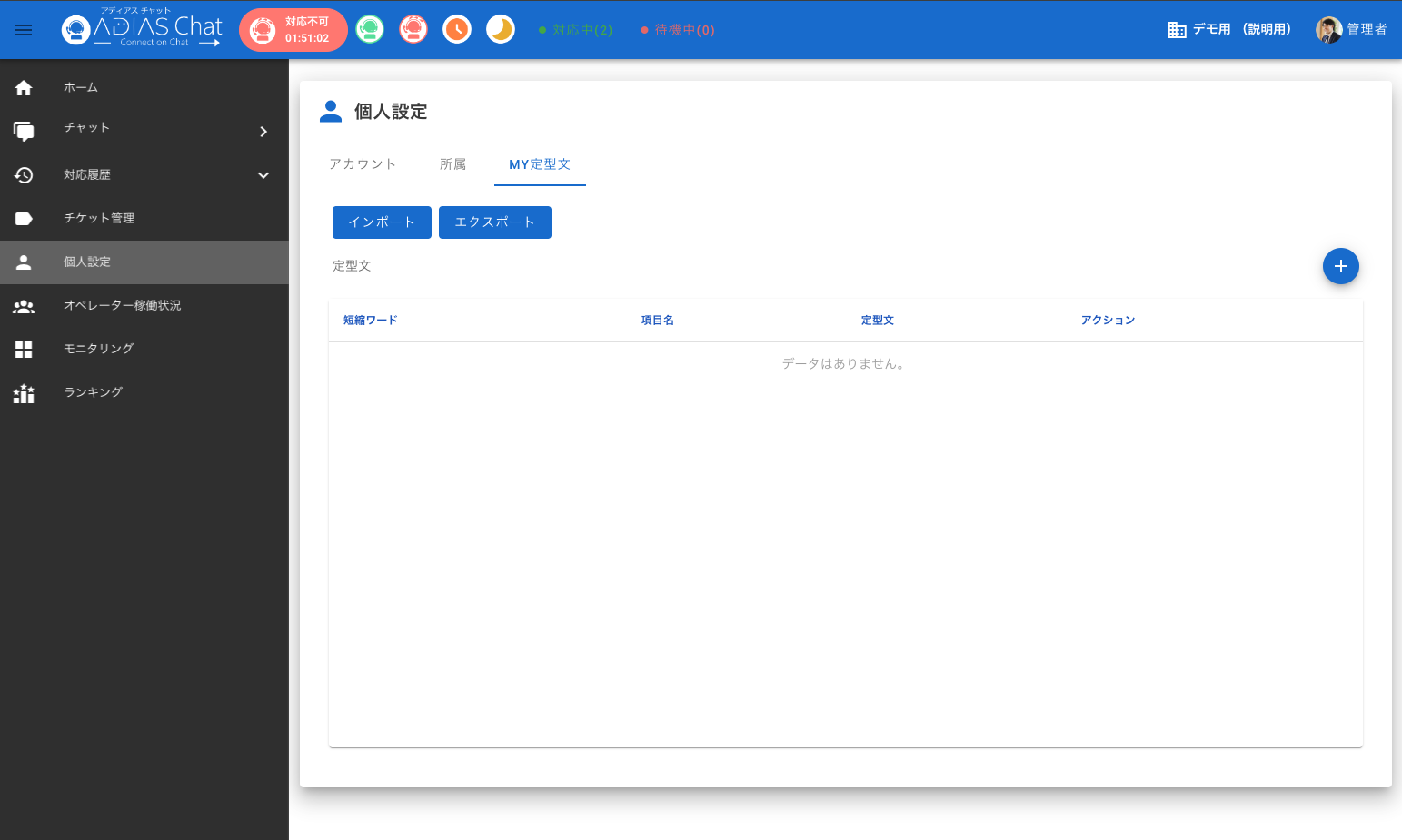
Task: Click the red operator status icon
Action: click(x=413, y=30)
